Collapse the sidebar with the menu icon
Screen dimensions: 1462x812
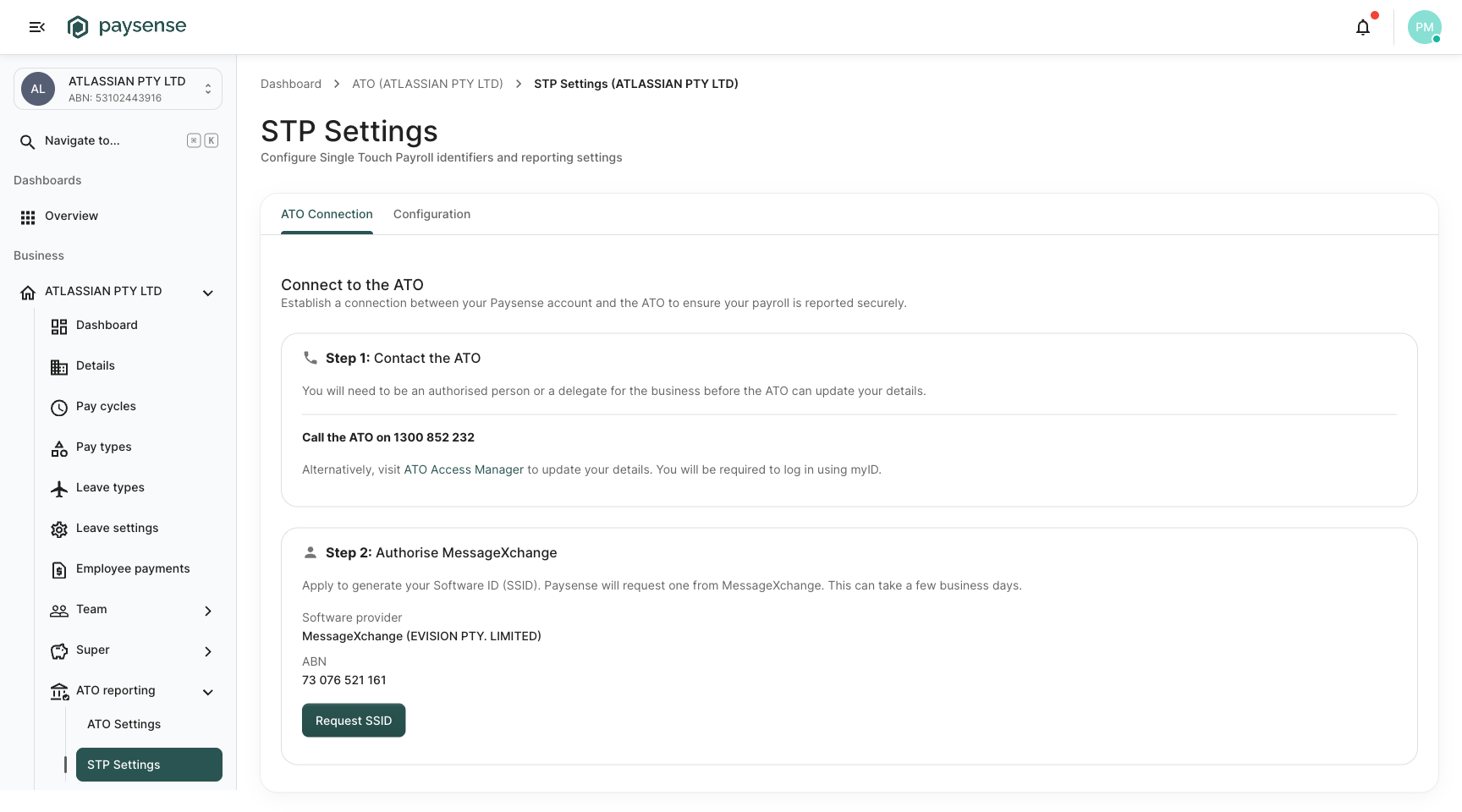coord(36,27)
